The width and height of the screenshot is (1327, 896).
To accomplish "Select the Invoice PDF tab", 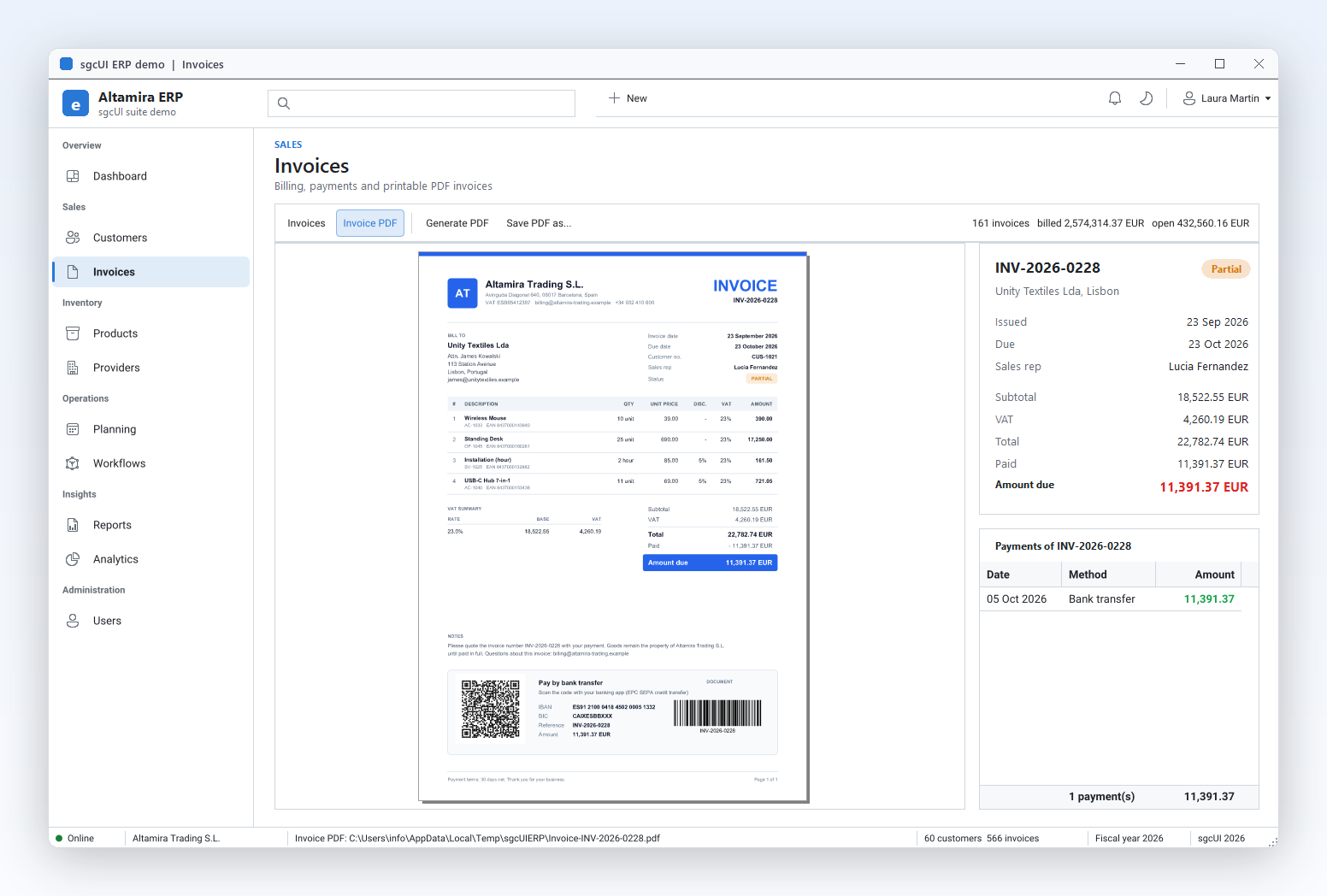I will pos(370,223).
